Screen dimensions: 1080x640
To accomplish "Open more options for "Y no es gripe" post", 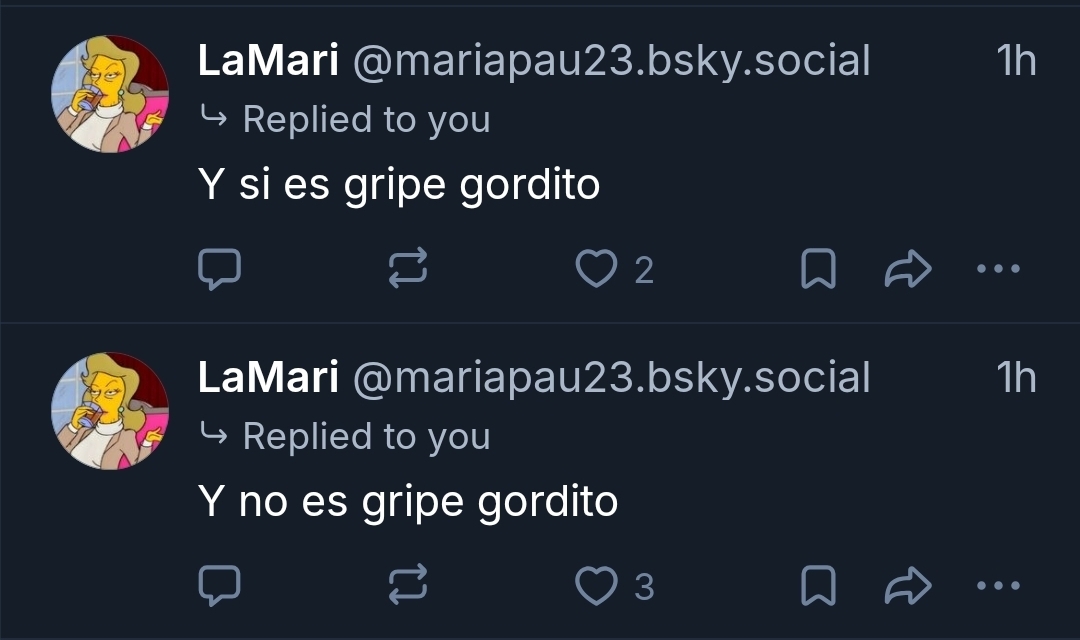I will [x=998, y=586].
